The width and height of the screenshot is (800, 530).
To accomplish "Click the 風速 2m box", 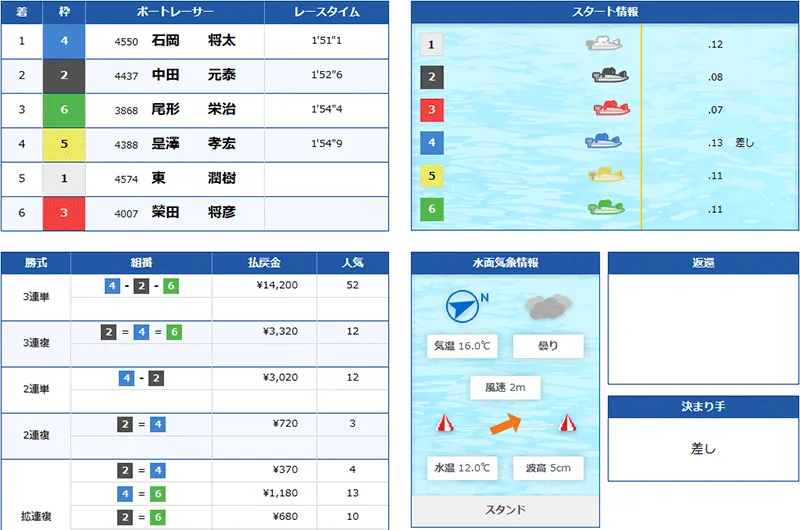I will [505, 388].
